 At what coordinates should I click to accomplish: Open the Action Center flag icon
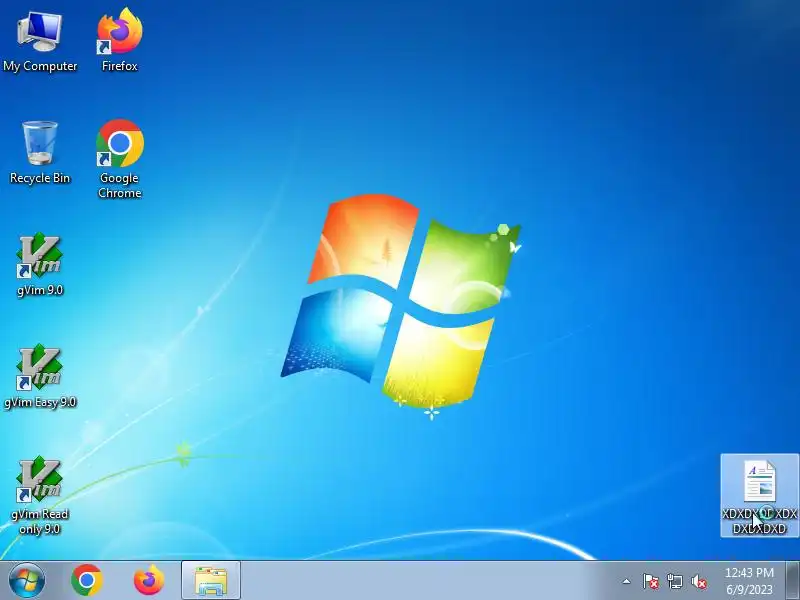(x=651, y=581)
